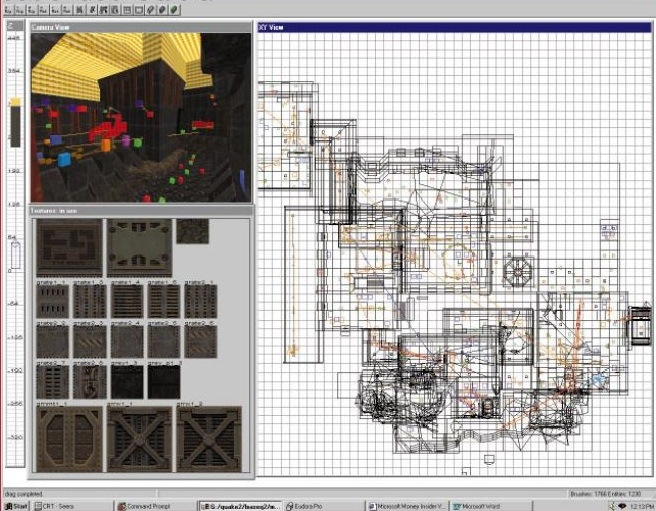Select the bottom texture with two octagonal panels
The width and height of the screenshot is (656, 511).
69,439
